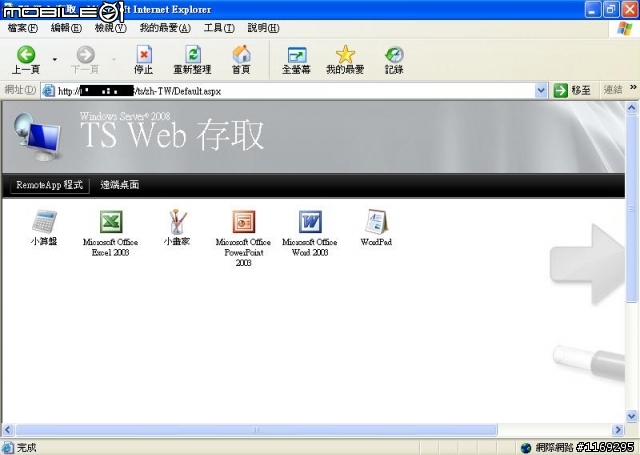Open the 連結 links toolbar

(613, 90)
